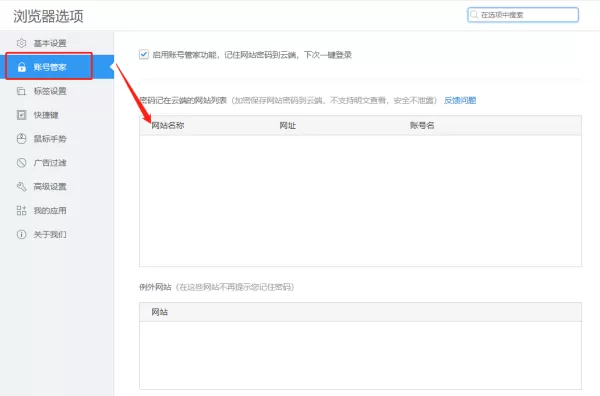Click the gear icon beside 基本设置
Viewport: 600px width, 396px height.
point(21,43)
